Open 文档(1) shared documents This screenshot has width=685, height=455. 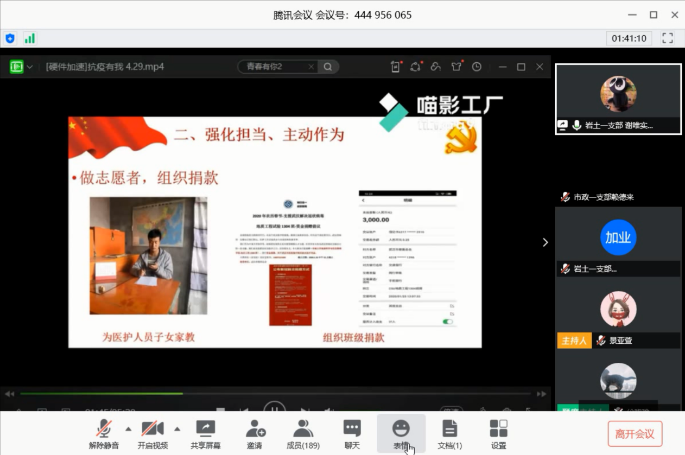click(x=450, y=433)
